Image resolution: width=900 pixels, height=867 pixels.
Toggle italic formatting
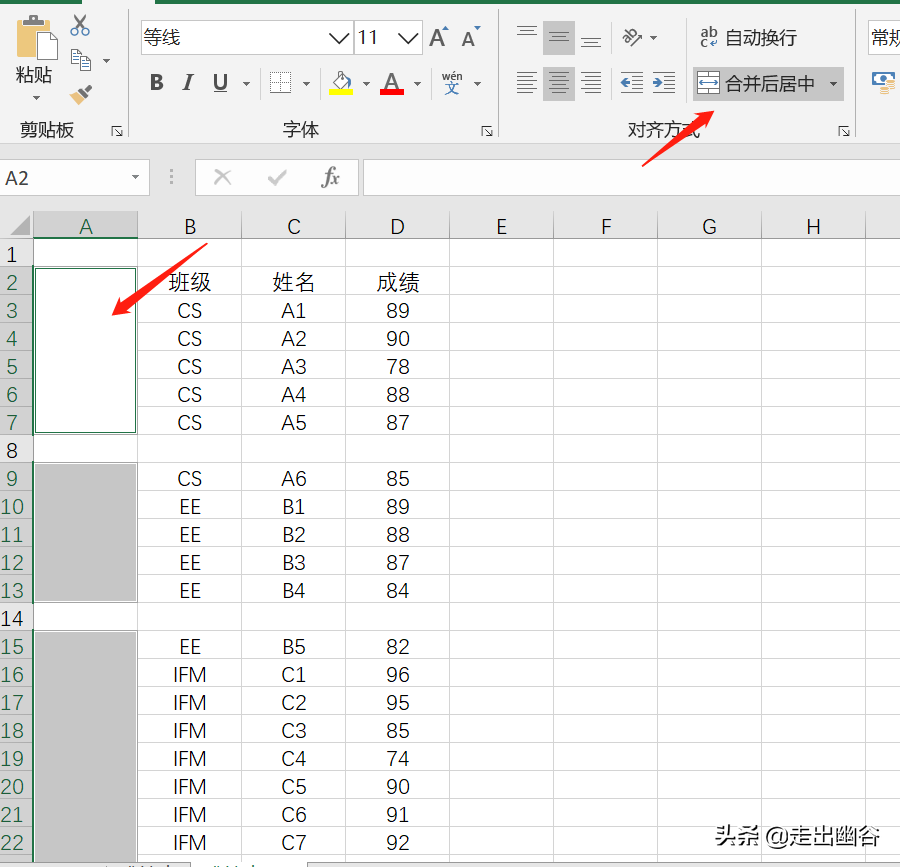pos(188,83)
